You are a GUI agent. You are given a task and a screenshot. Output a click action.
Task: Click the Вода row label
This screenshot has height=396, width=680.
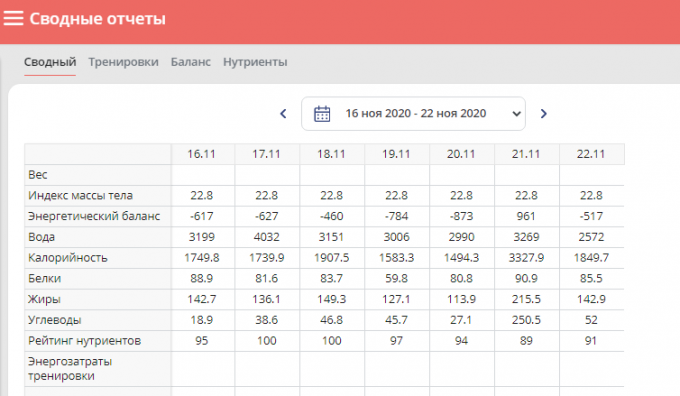[x=41, y=237]
